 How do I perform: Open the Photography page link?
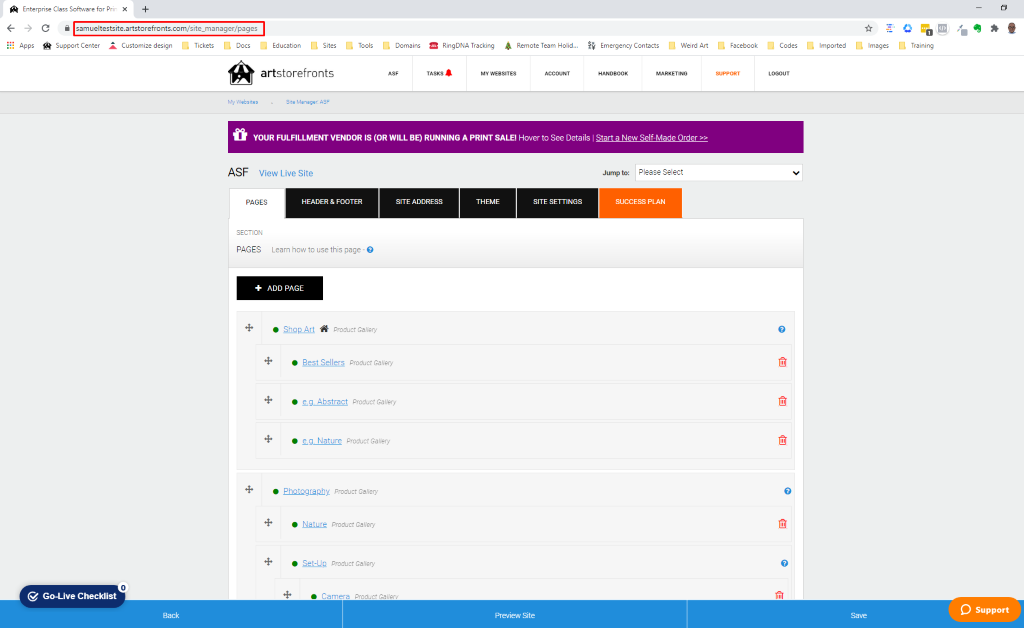pos(306,491)
